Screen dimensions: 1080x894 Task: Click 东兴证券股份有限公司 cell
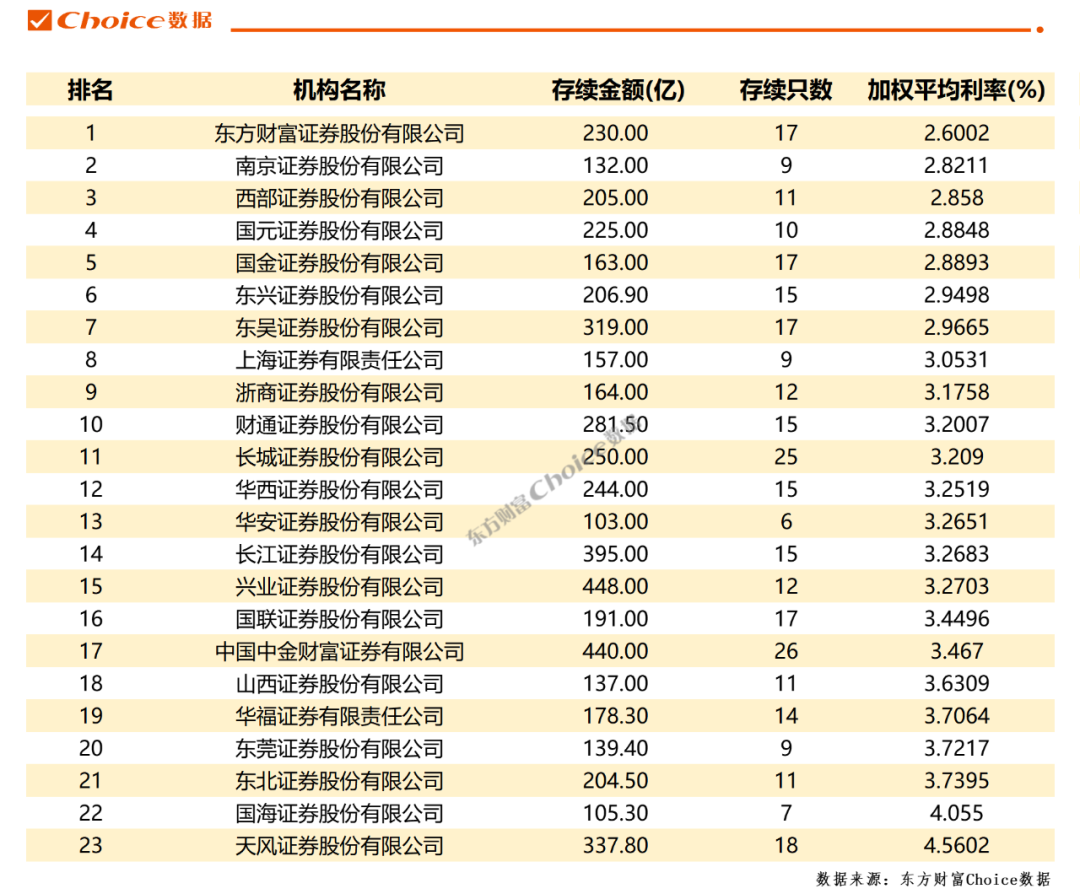tap(339, 295)
